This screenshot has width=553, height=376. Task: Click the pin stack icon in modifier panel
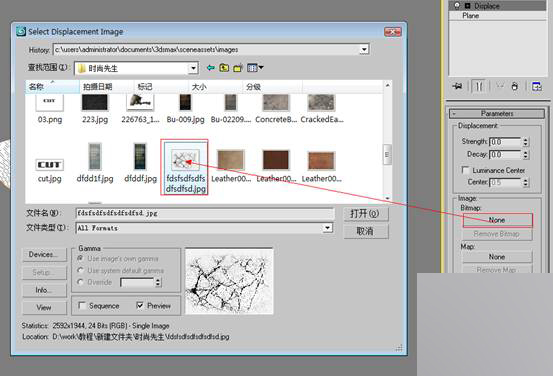click(457, 86)
